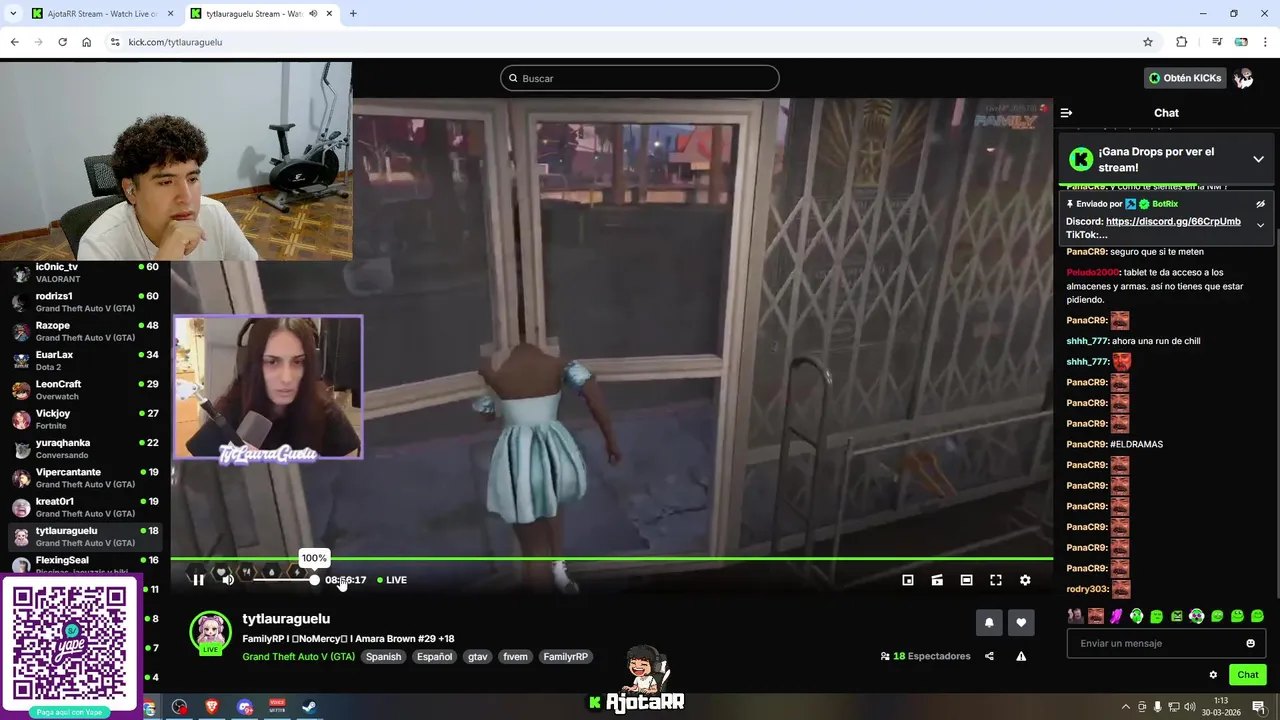Click the kick.com/tytlauraguelu address bar

[630, 42]
